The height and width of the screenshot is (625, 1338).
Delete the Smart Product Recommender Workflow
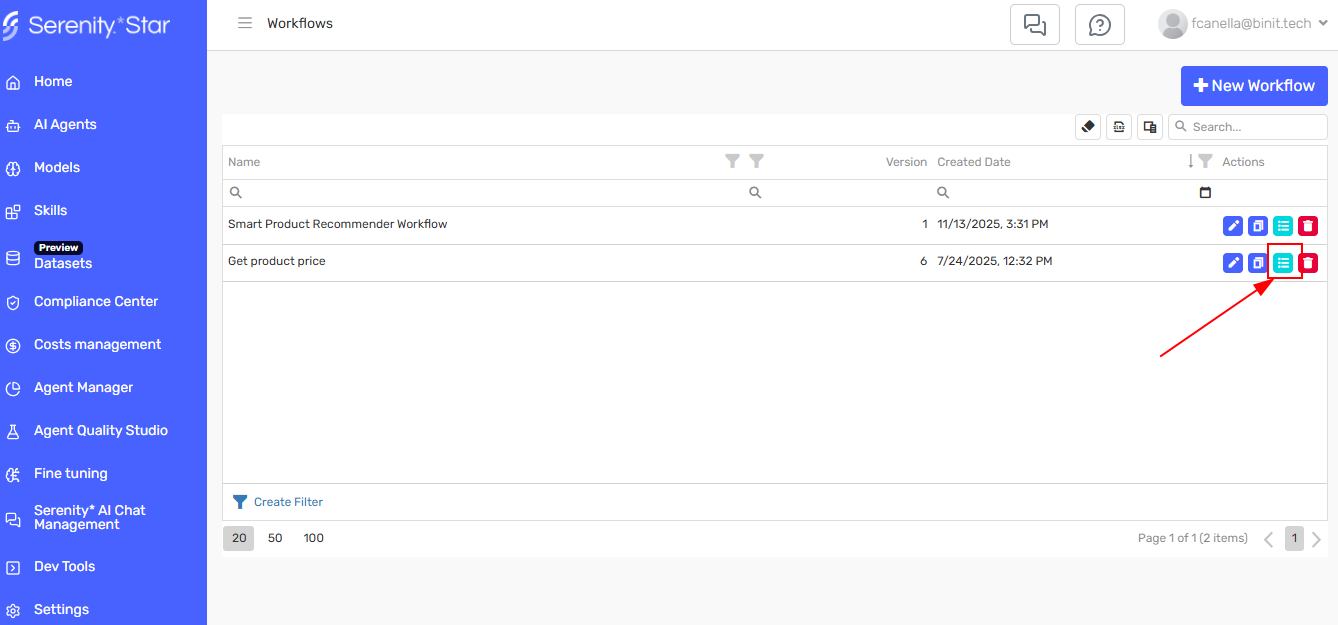[1308, 225]
